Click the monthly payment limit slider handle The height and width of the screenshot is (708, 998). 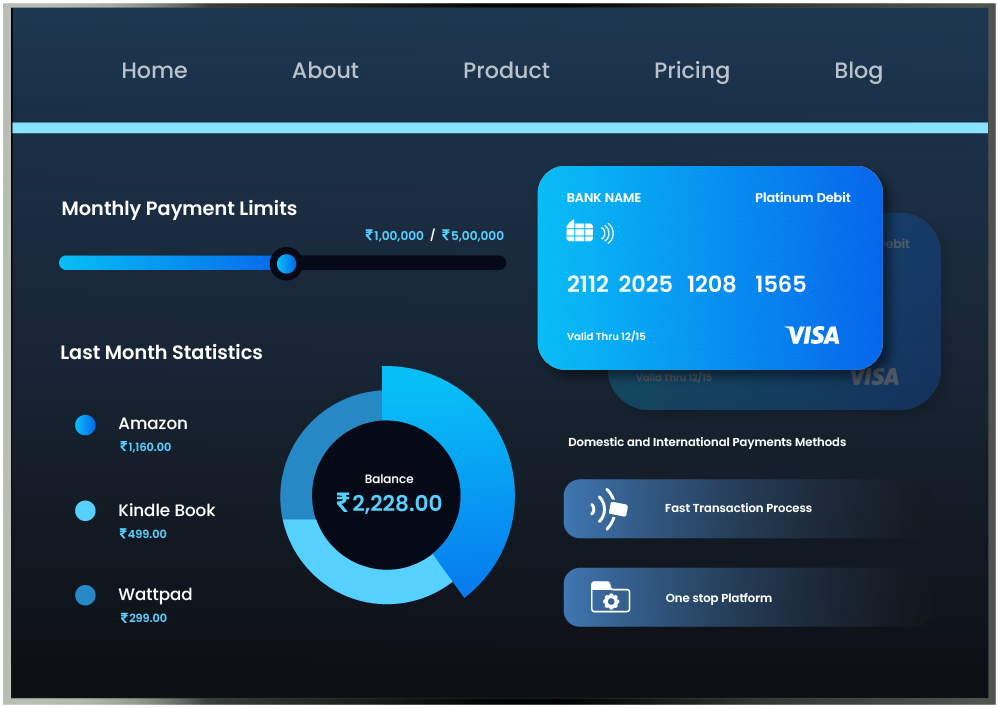(286, 264)
